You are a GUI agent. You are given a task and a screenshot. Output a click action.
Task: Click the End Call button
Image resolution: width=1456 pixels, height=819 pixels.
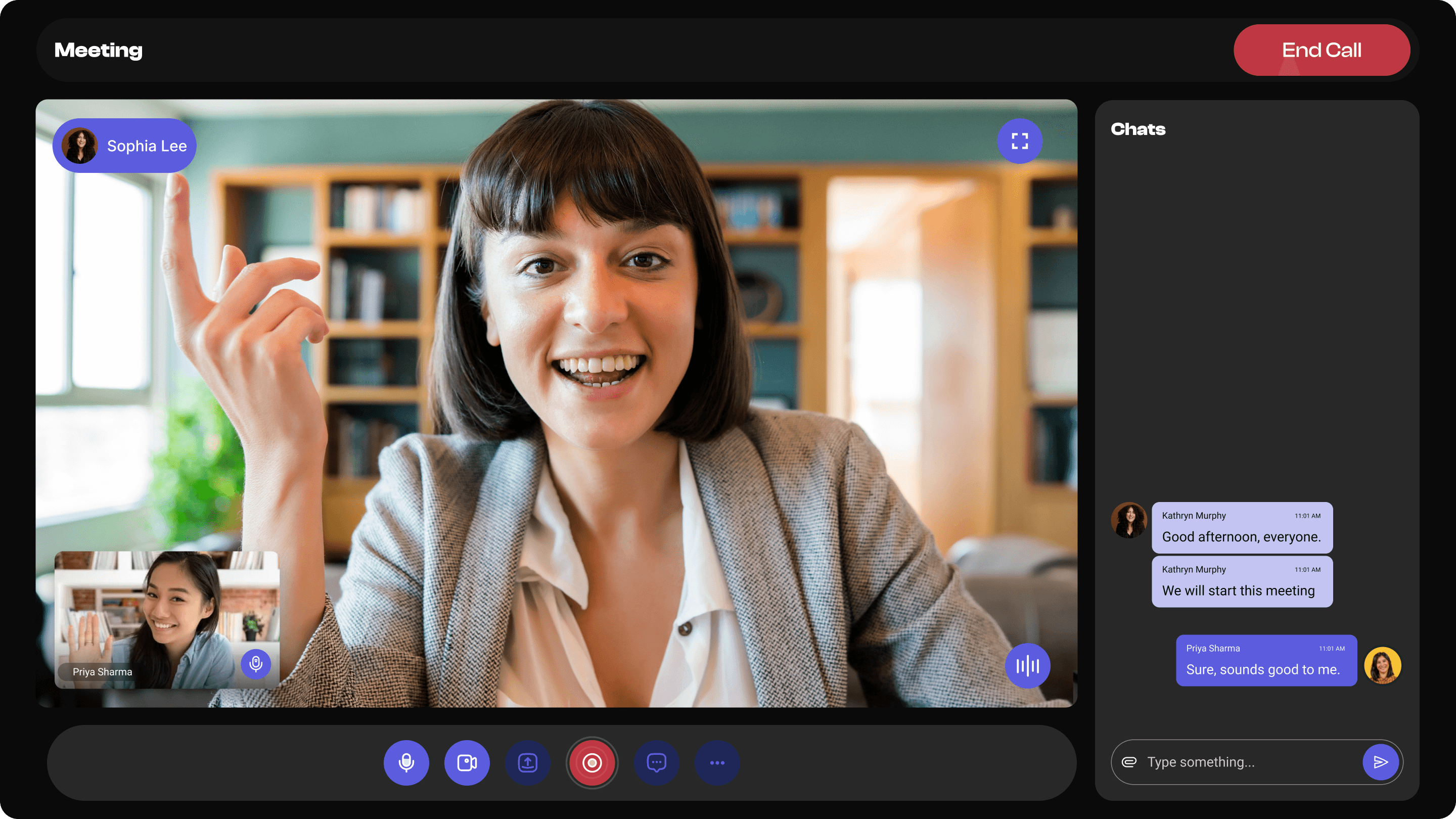click(x=1321, y=50)
